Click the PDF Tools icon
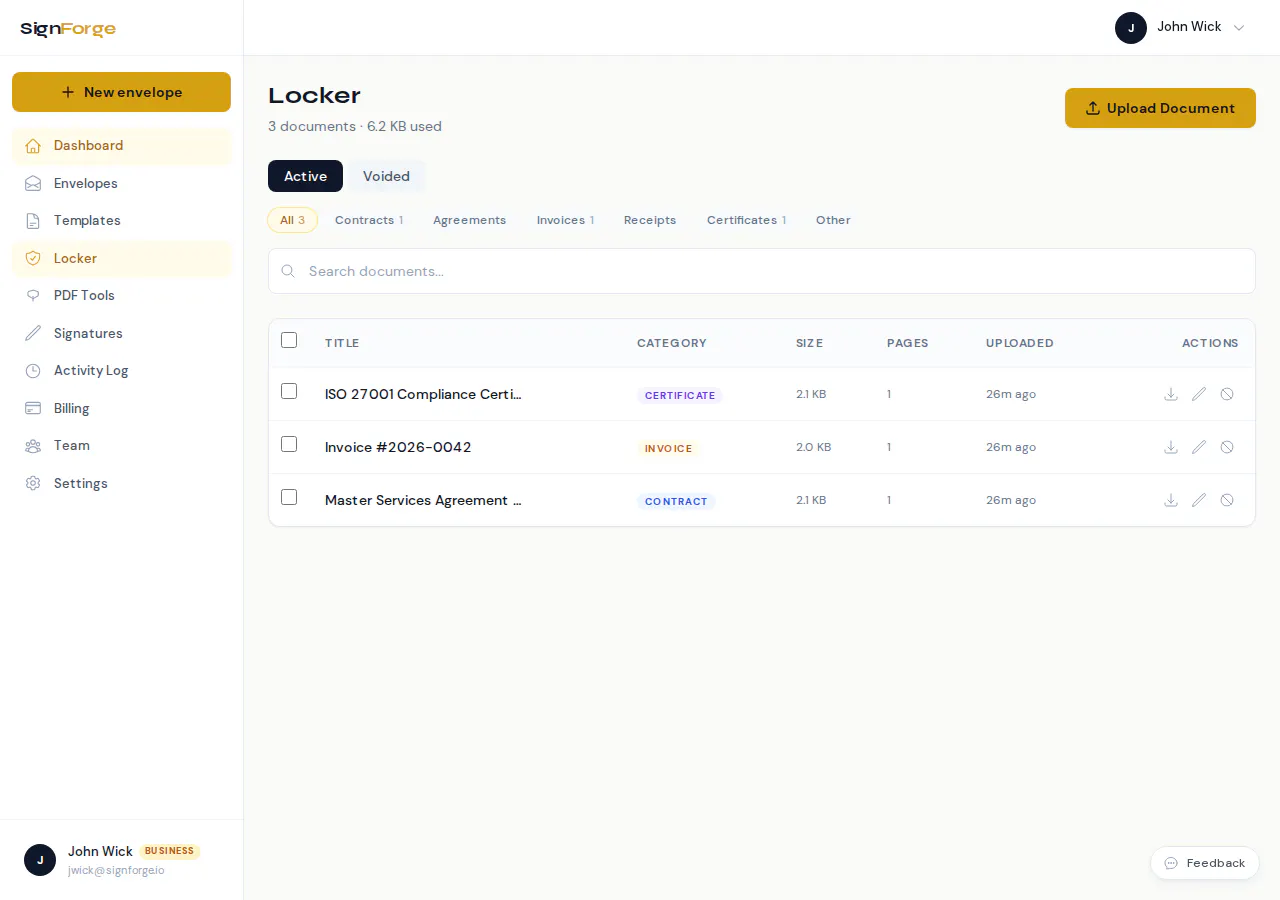The width and height of the screenshot is (1280, 900). [33, 296]
